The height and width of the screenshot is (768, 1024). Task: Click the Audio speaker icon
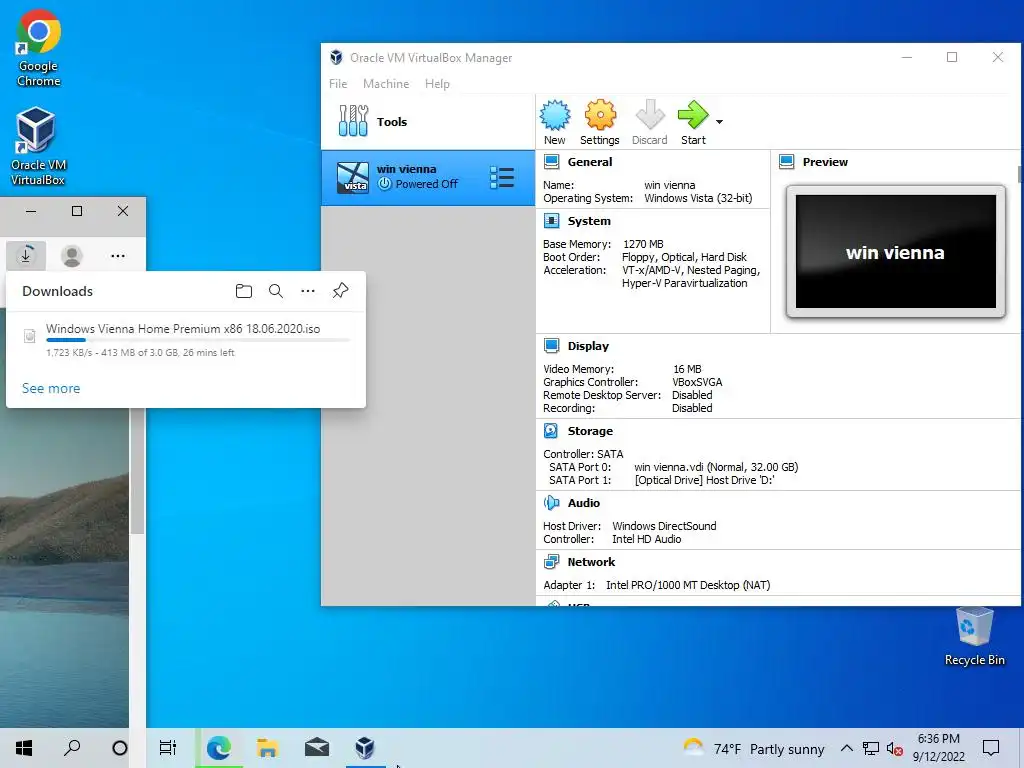(x=552, y=503)
